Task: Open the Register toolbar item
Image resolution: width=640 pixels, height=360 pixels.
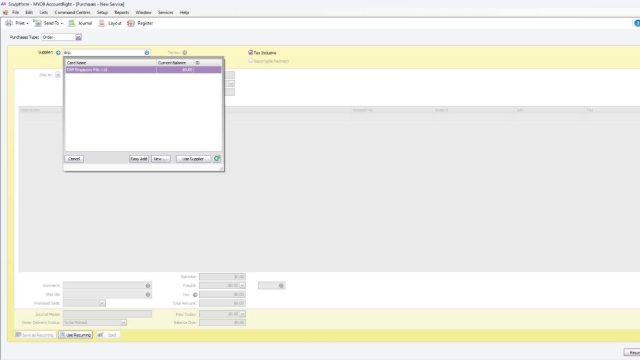Action: click(140, 23)
